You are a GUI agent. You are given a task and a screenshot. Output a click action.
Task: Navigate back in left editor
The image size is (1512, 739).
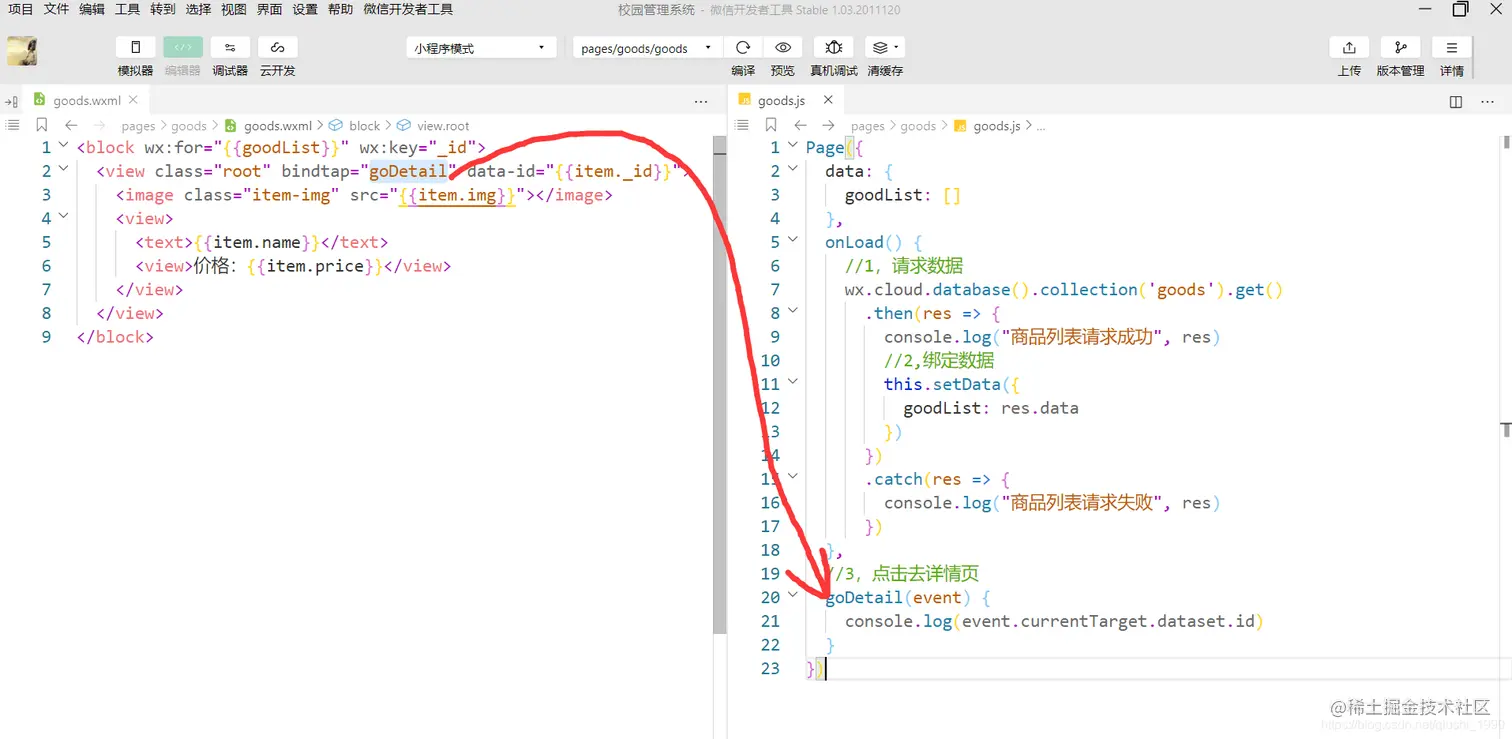pyautogui.click(x=71, y=125)
